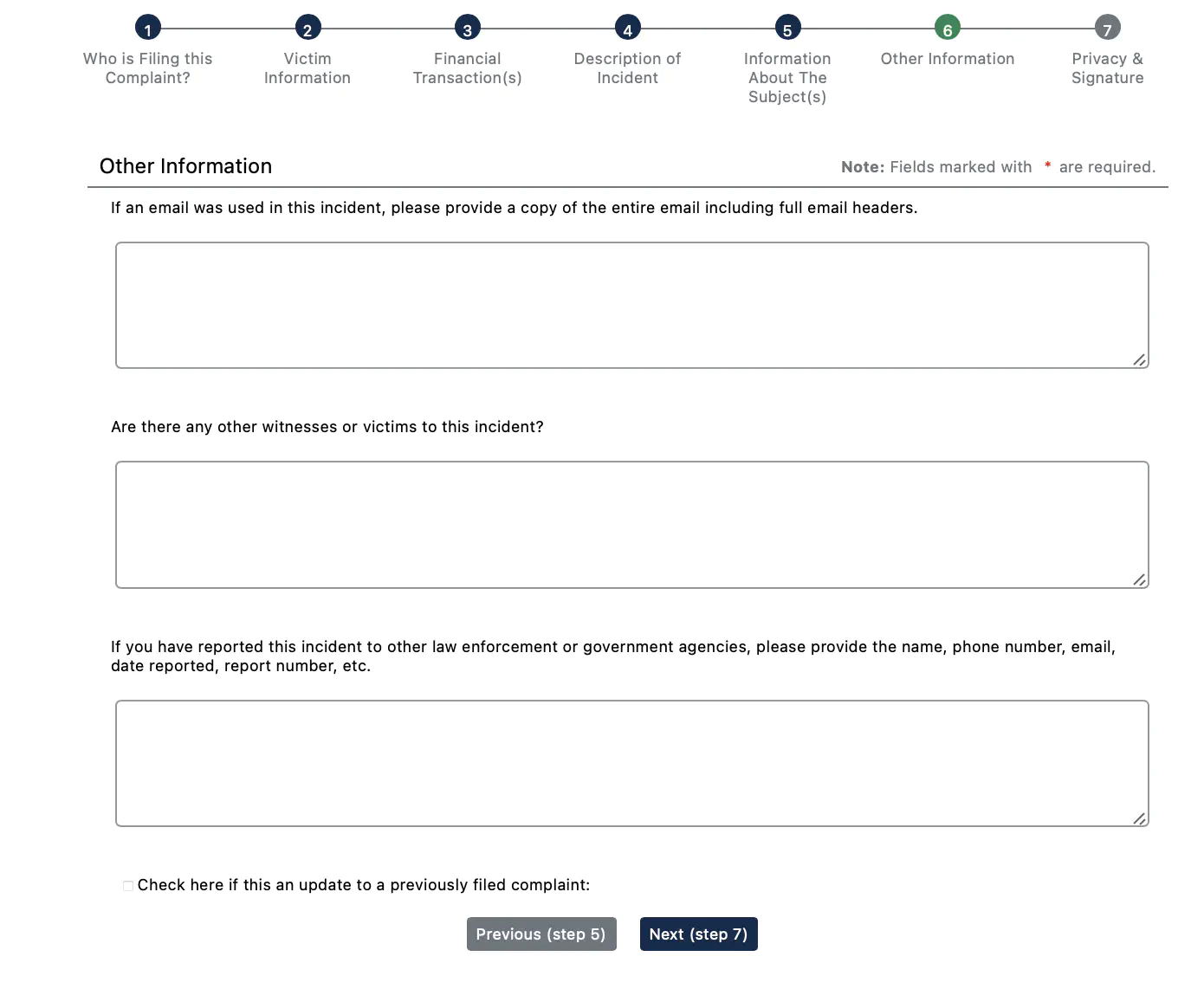Click step 1 circle icon
Viewport: 1204px width, 989px height.
(x=148, y=28)
